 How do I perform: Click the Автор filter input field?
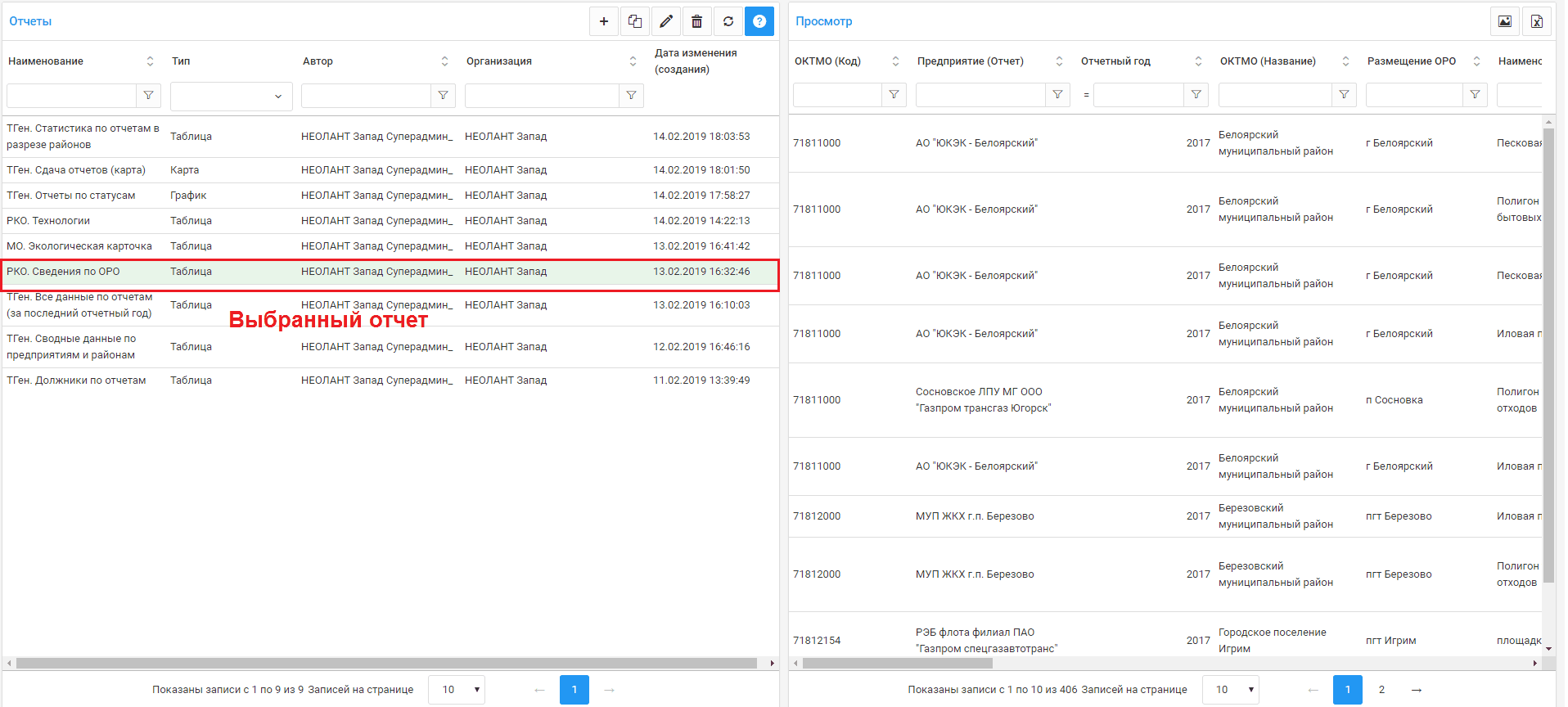[x=366, y=96]
